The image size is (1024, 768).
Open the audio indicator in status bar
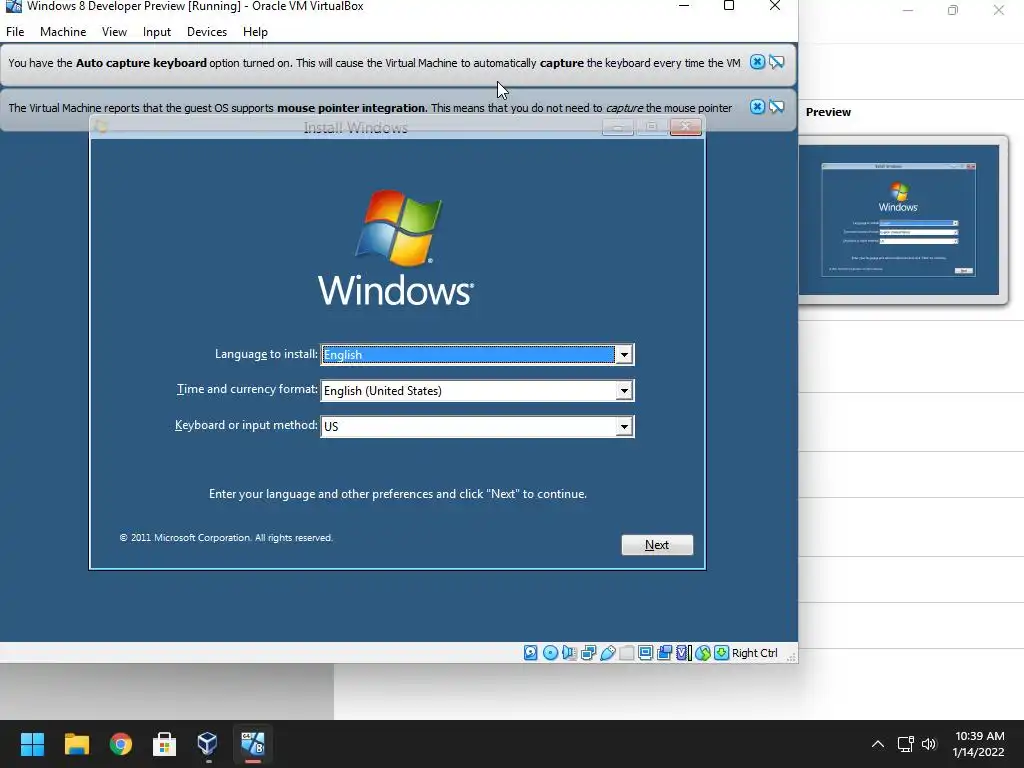coord(569,652)
